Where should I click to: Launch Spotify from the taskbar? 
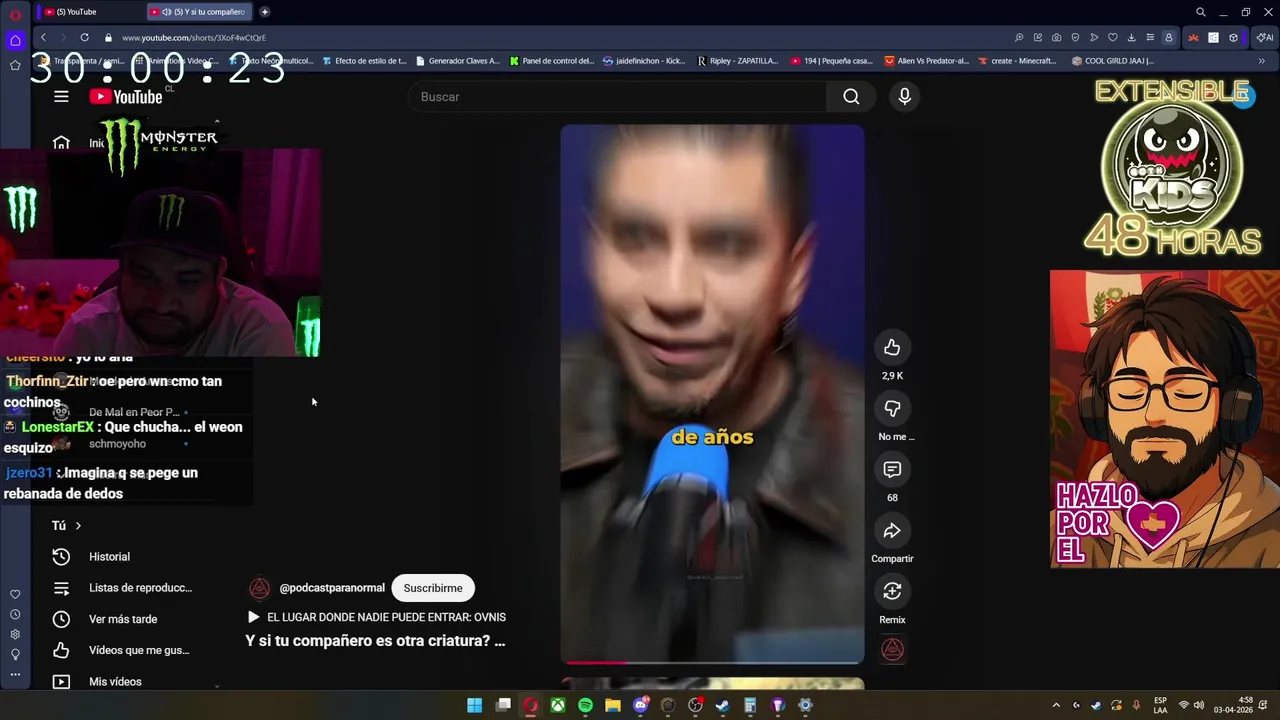[585, 705]
